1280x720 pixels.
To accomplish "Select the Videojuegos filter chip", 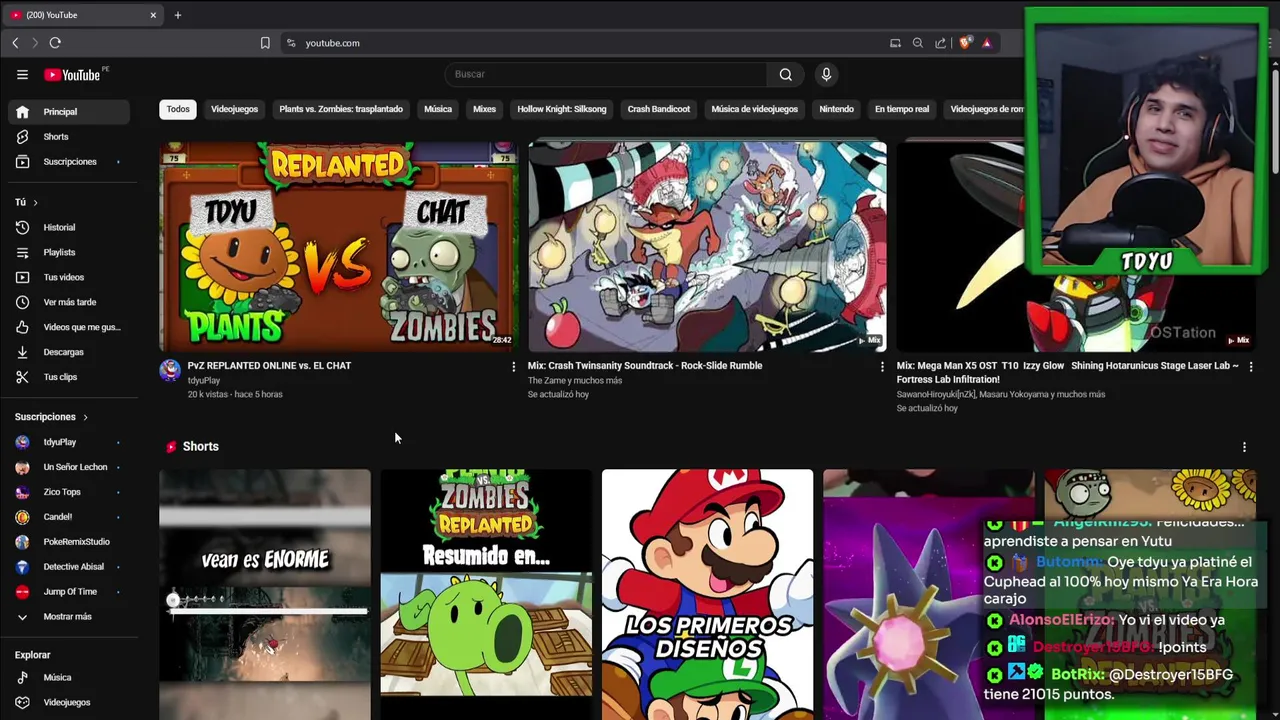I will coord(234,109).
